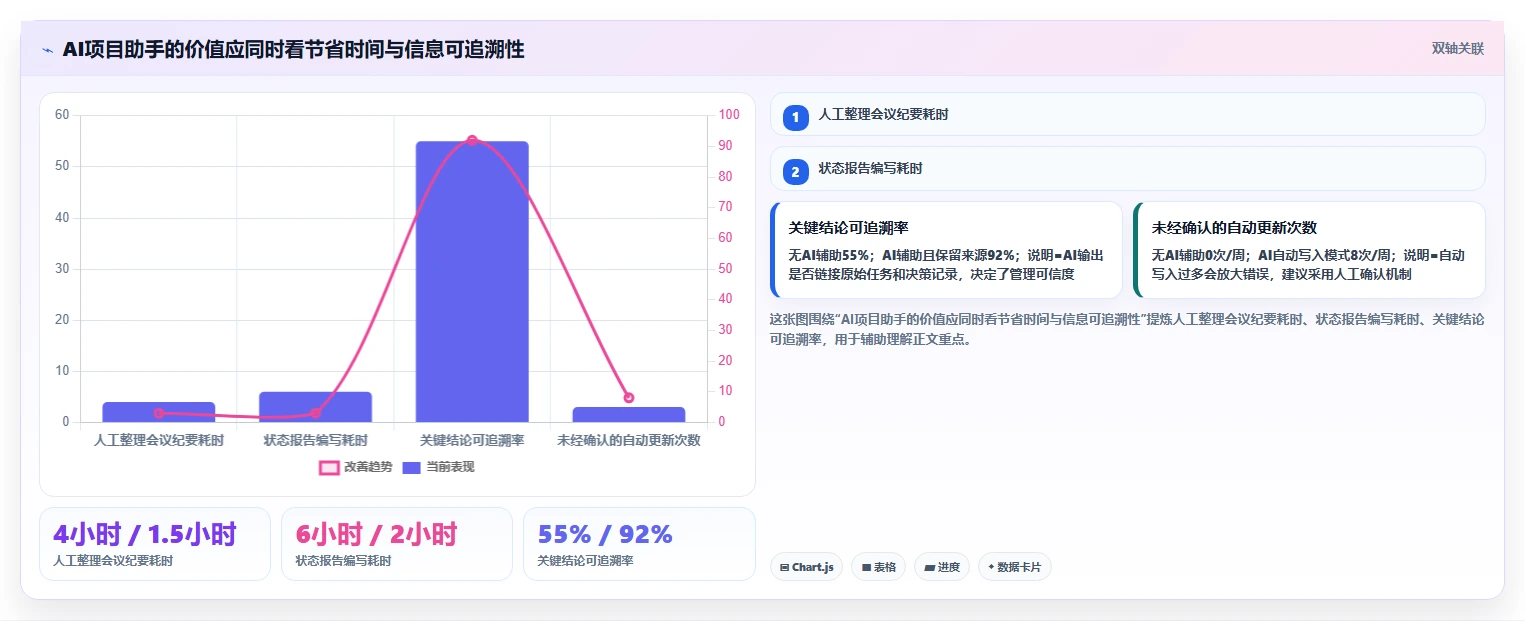The height and width of the screenshot is (621, 1525).
Task: Click the 6小时 / 2小时 stat card
Action: [x=397, y=544]
